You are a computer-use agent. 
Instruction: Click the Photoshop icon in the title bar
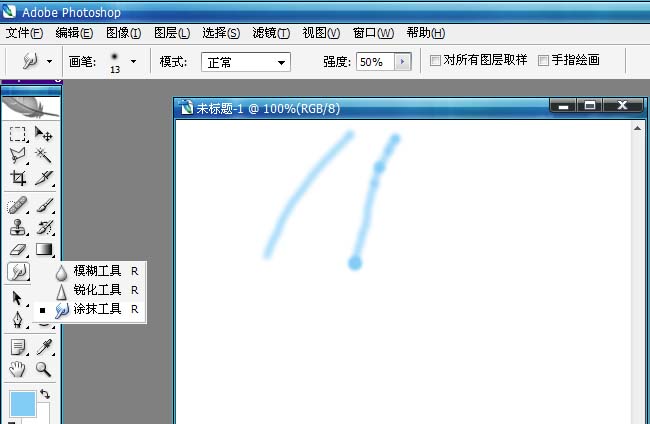pyautogui.click(x=9, y=12)
